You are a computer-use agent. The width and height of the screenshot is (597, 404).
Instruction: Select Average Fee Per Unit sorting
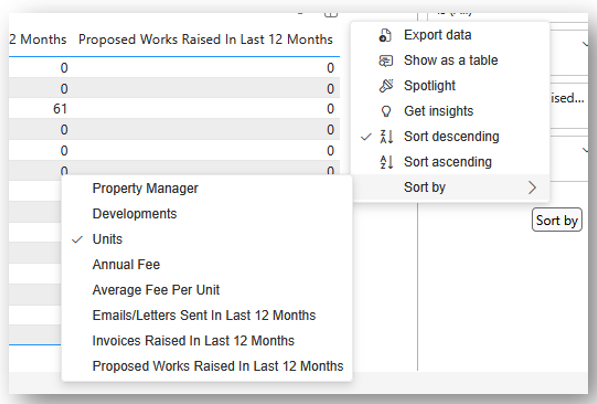point(207,290)
